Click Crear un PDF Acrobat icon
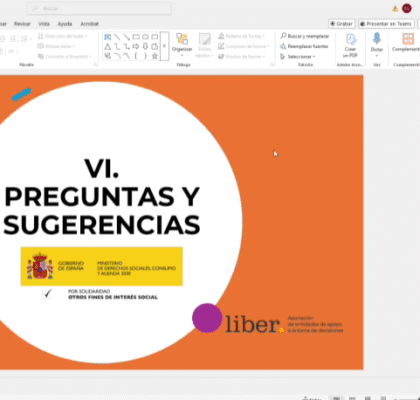The height and width of the screenshot is (400, 420). (x=350, y=45)
